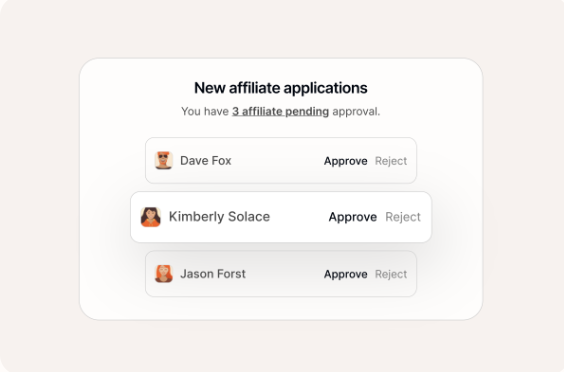Click the word 'approval.' in the subtitle
This screenshot has height=372, width=564.
356,112
